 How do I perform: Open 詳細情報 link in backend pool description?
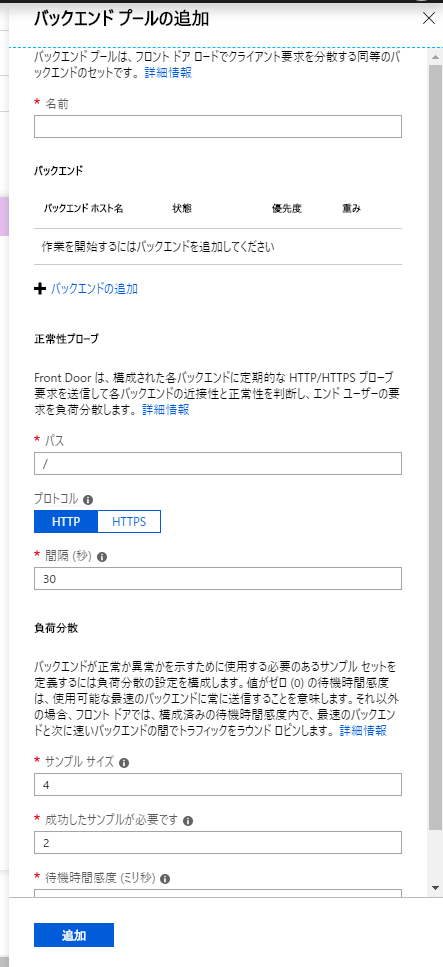(168, 73)
